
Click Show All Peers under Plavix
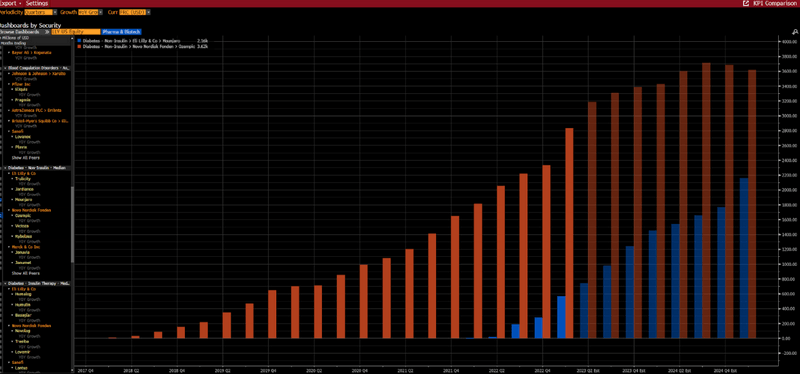click(26, 158)
